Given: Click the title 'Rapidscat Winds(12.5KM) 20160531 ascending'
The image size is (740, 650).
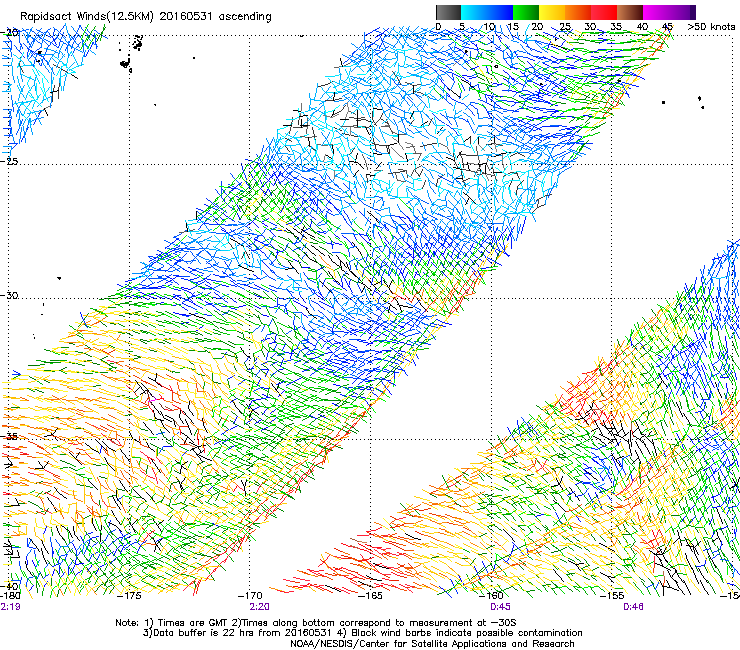Looking at the screenshot, I should click(146, 17).
